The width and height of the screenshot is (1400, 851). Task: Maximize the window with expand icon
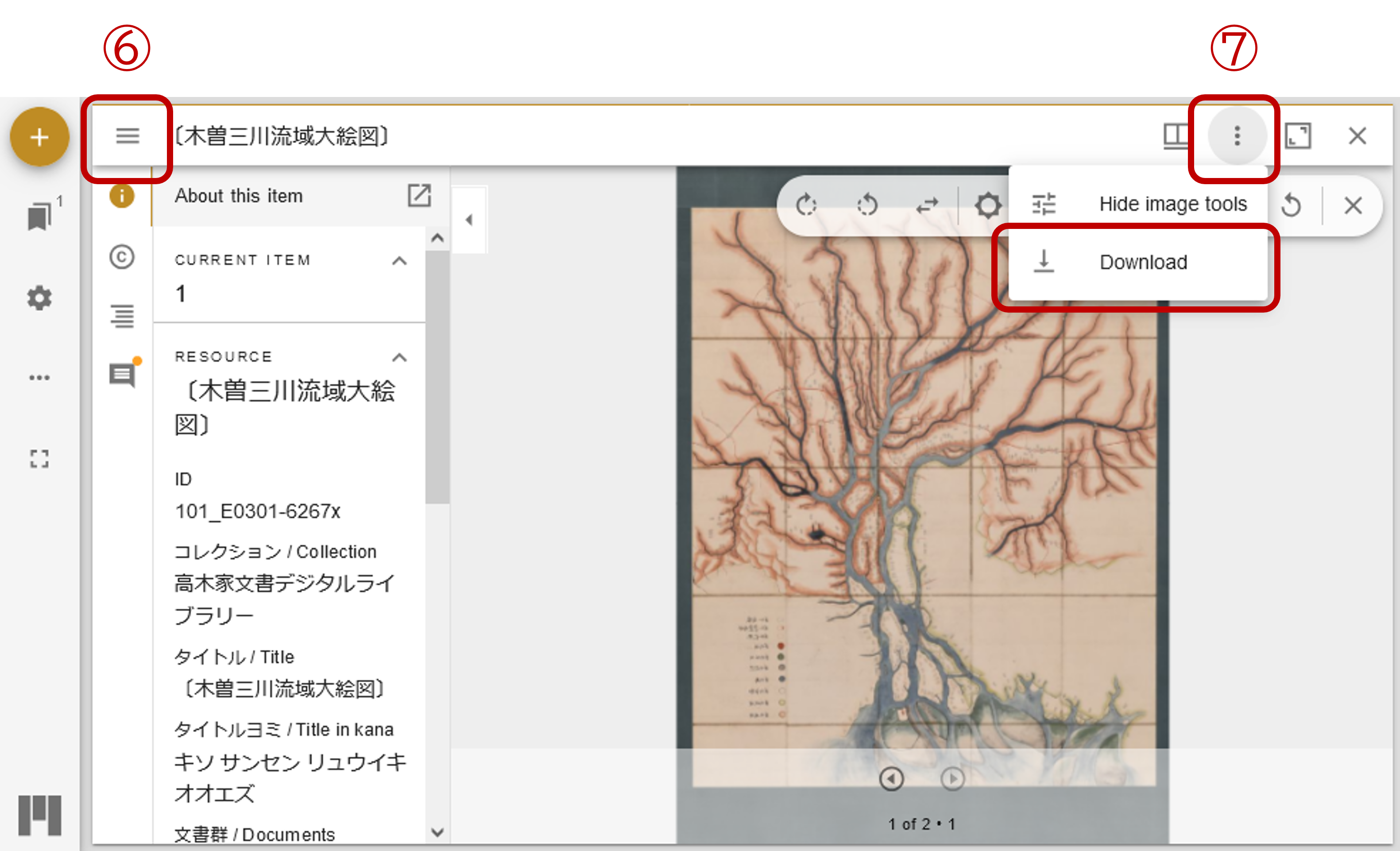1298,136
